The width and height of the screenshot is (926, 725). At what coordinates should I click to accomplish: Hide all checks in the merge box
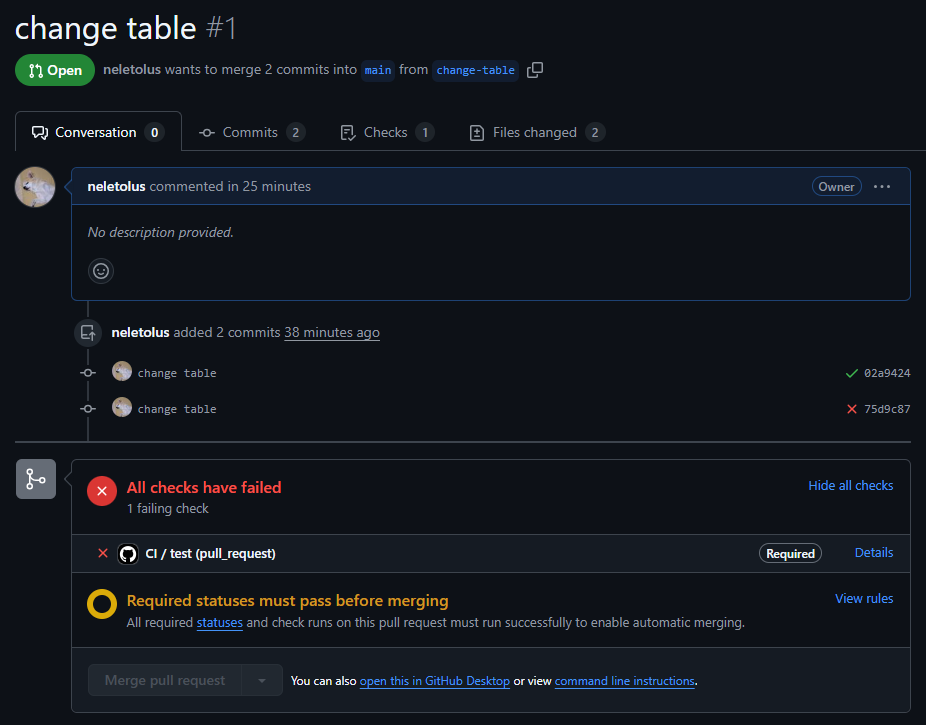click(850, 485)
